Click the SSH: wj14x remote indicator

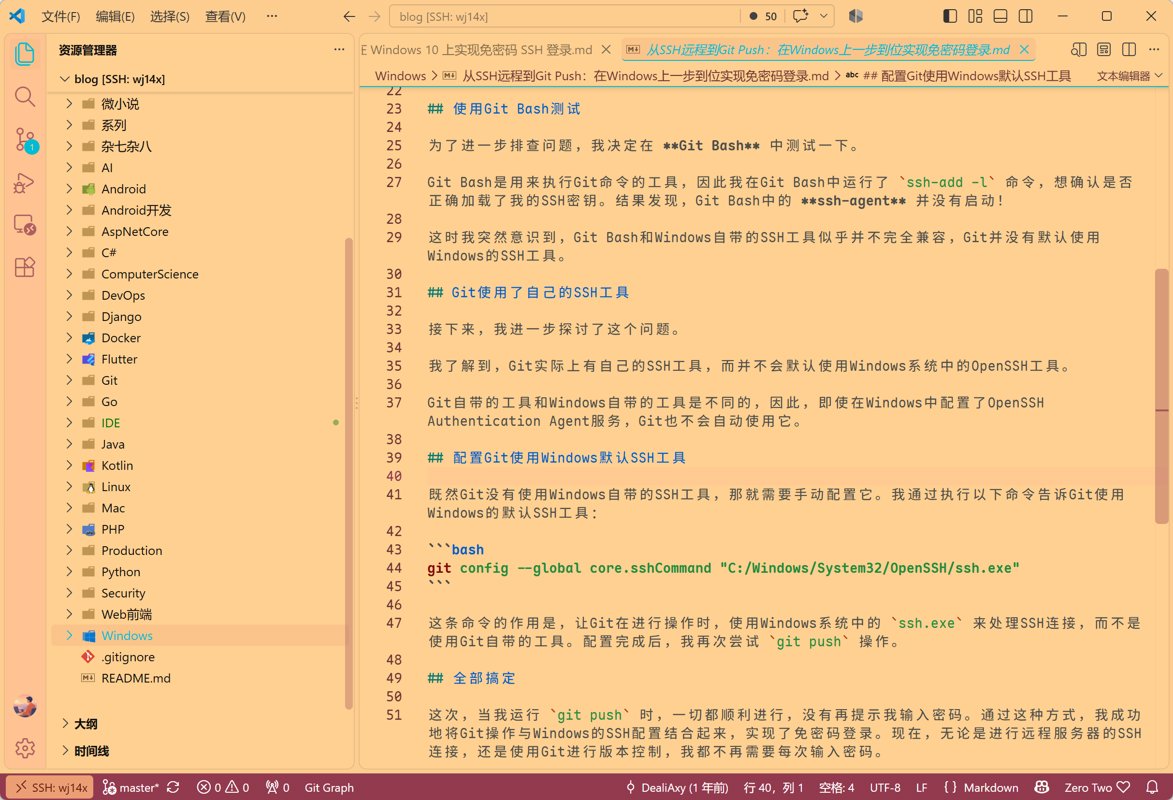(51, 787)
